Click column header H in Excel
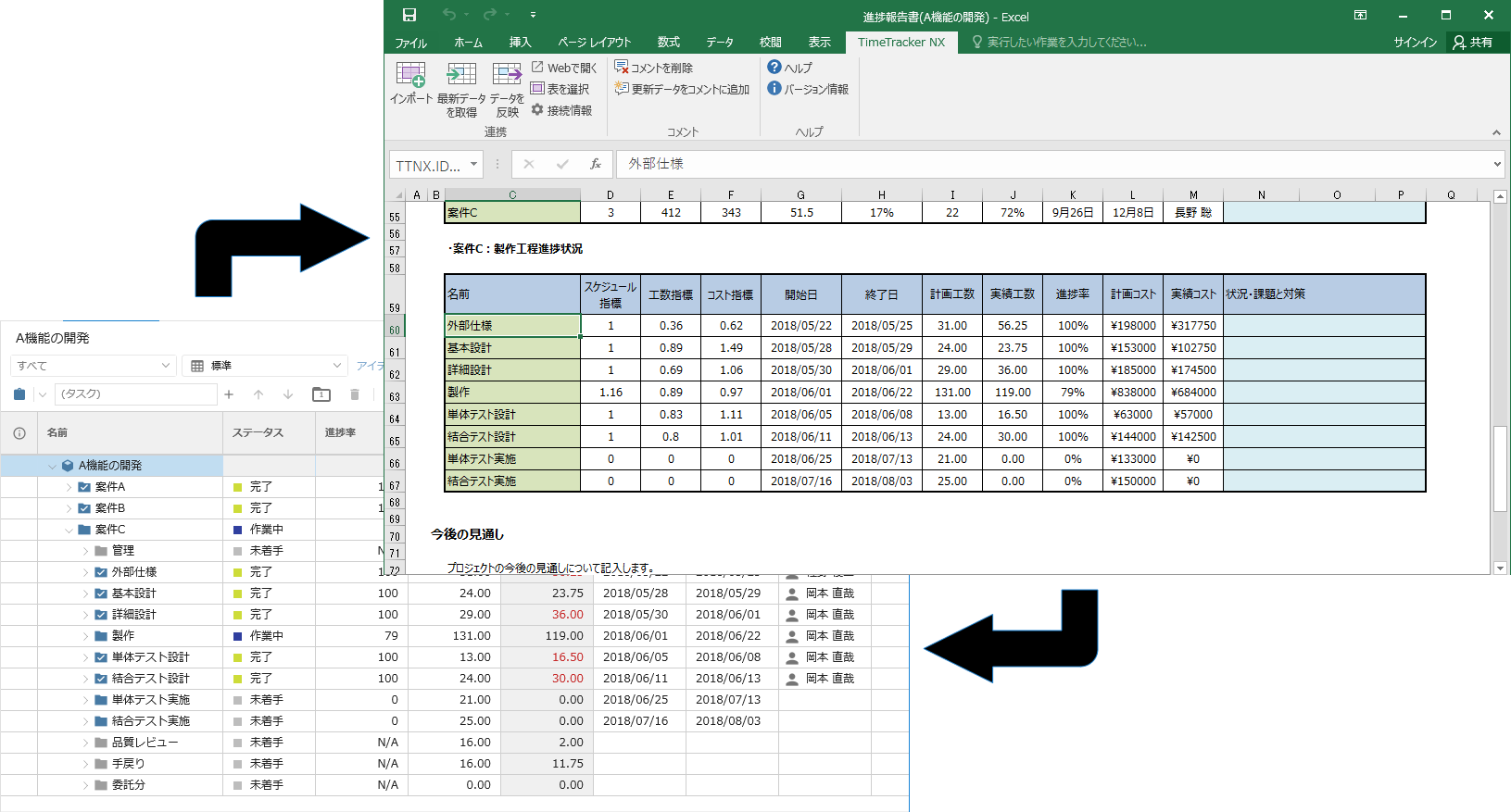 882,194
